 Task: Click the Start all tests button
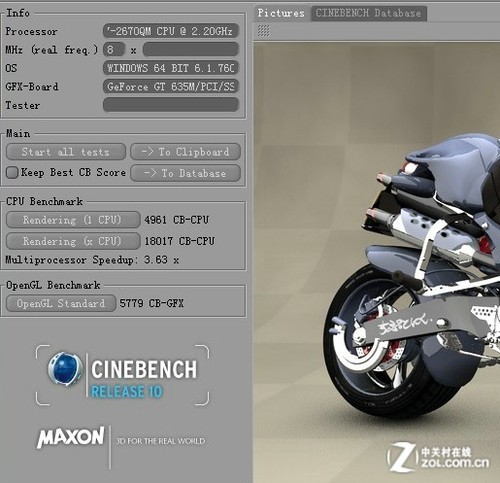tap(66, 152)
